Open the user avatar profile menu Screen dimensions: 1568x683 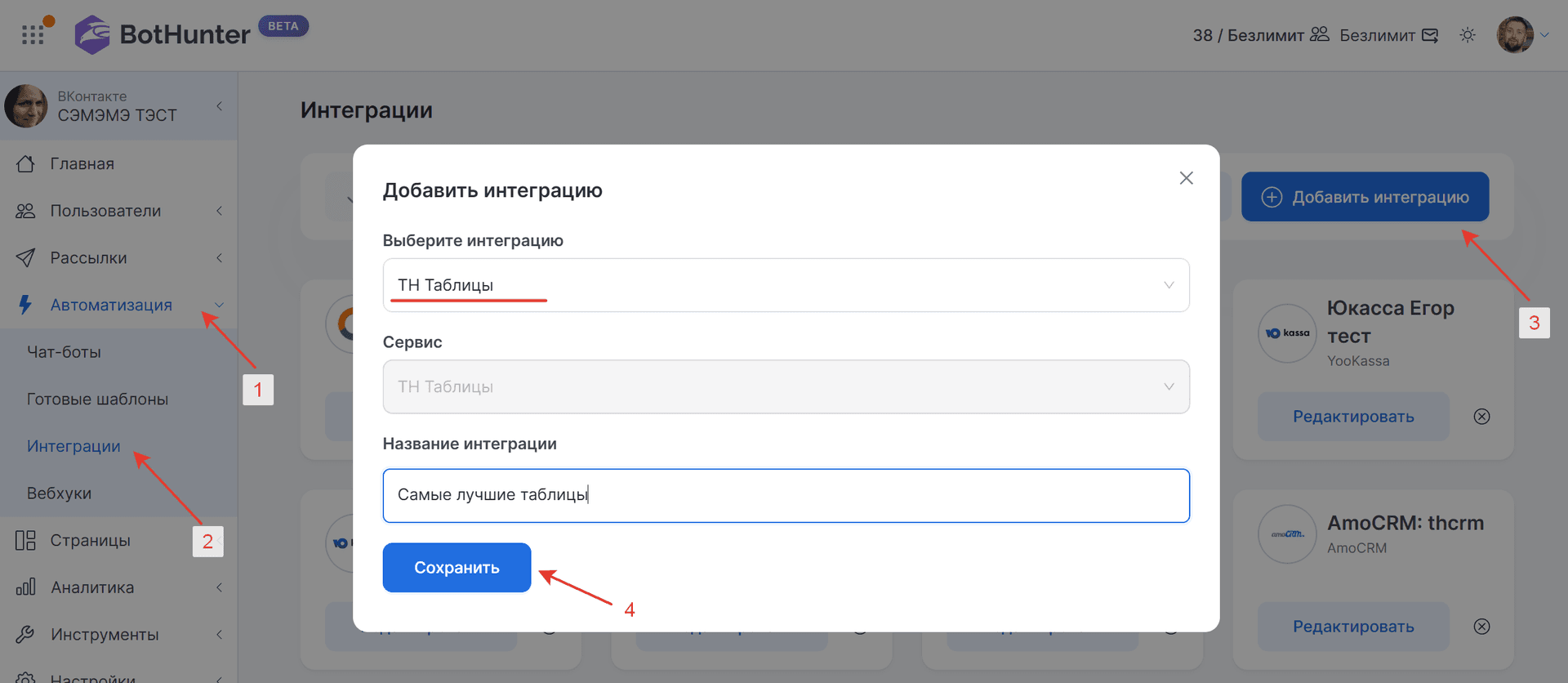pyautogui.click(x=1515, y=35)
